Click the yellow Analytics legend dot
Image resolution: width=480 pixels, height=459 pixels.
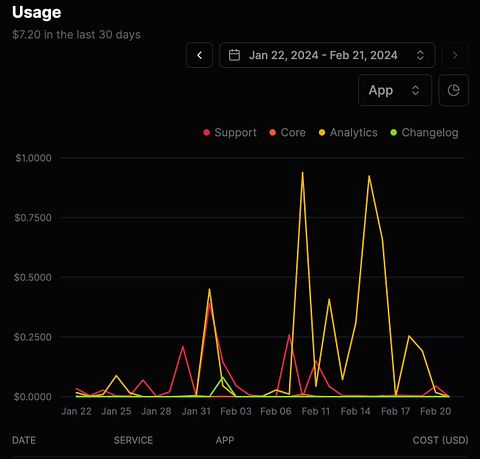click(322, 133)
